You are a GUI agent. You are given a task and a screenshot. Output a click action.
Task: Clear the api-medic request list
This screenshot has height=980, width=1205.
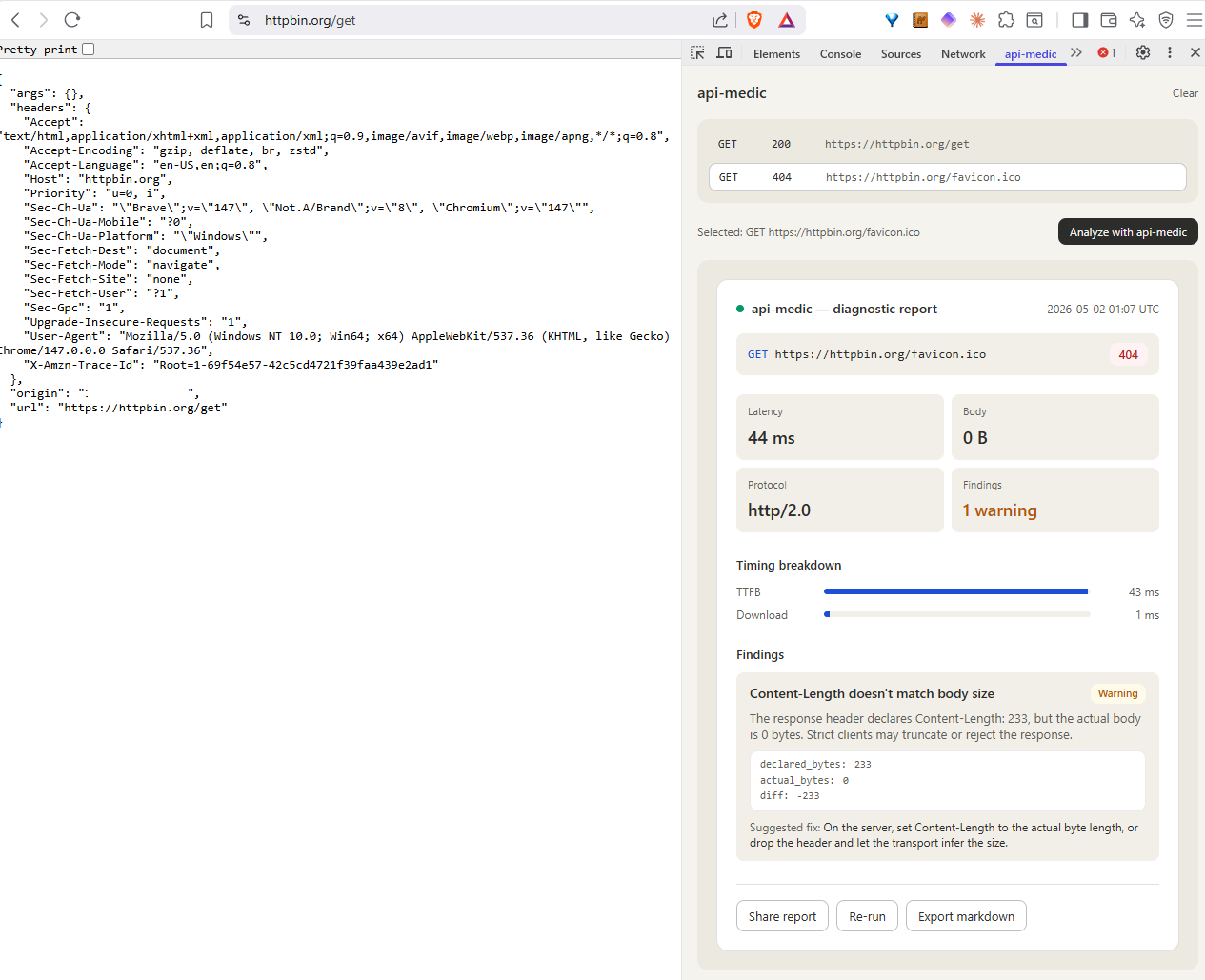click(1185, 93)
